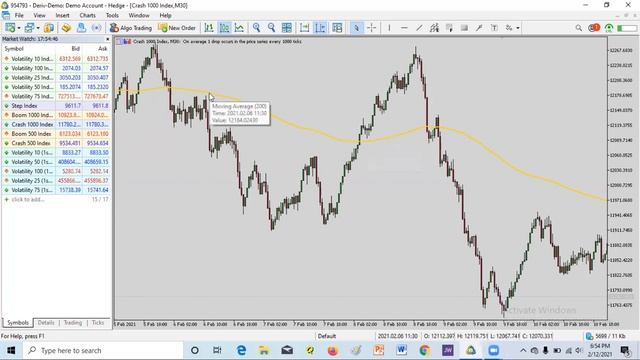Select the rectangle shapes tool
The height and width of the screenshot is (360, 640).
[464, 28]
